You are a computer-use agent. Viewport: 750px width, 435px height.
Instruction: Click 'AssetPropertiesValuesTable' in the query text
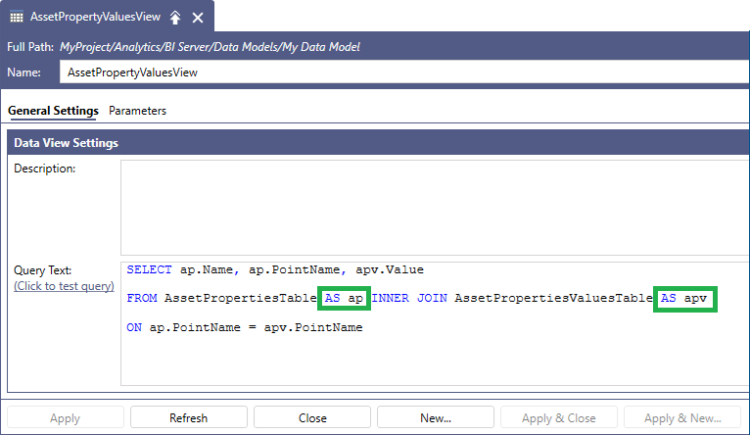pos(553,298)
